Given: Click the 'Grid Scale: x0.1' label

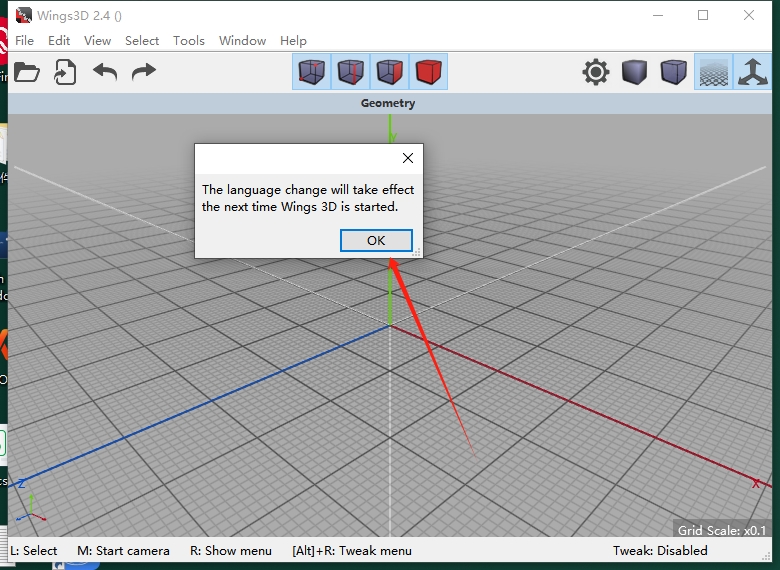Looking at the screenshot, I should pyautogui.click(x=722, y=531).
